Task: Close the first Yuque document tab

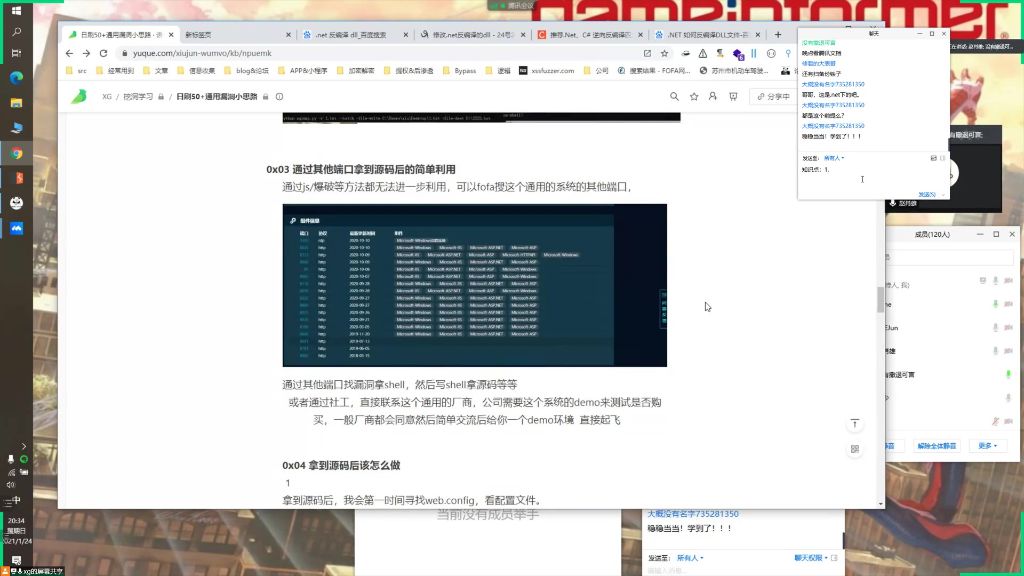Action: 171,35
